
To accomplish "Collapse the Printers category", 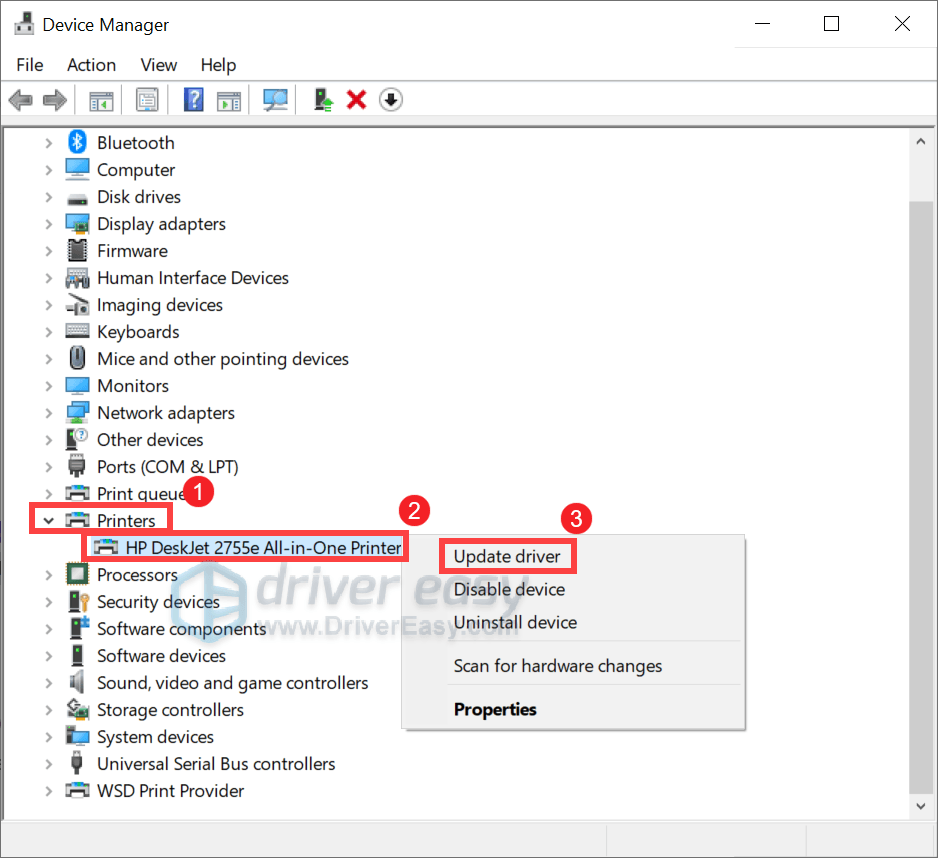I will pyautogui.click(x=48, y=520).
